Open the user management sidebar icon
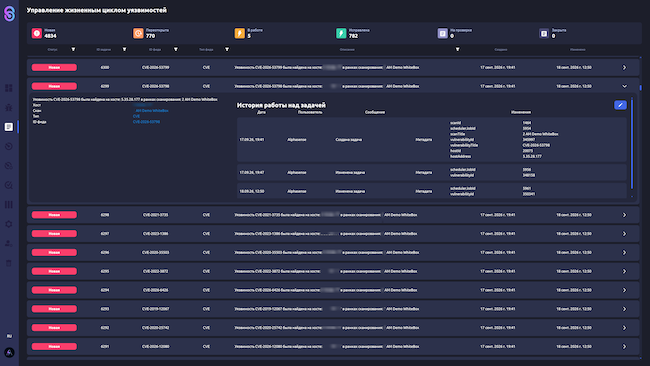Image resolution: width=650 pixels, height=366 pixels. coord(9,244)
